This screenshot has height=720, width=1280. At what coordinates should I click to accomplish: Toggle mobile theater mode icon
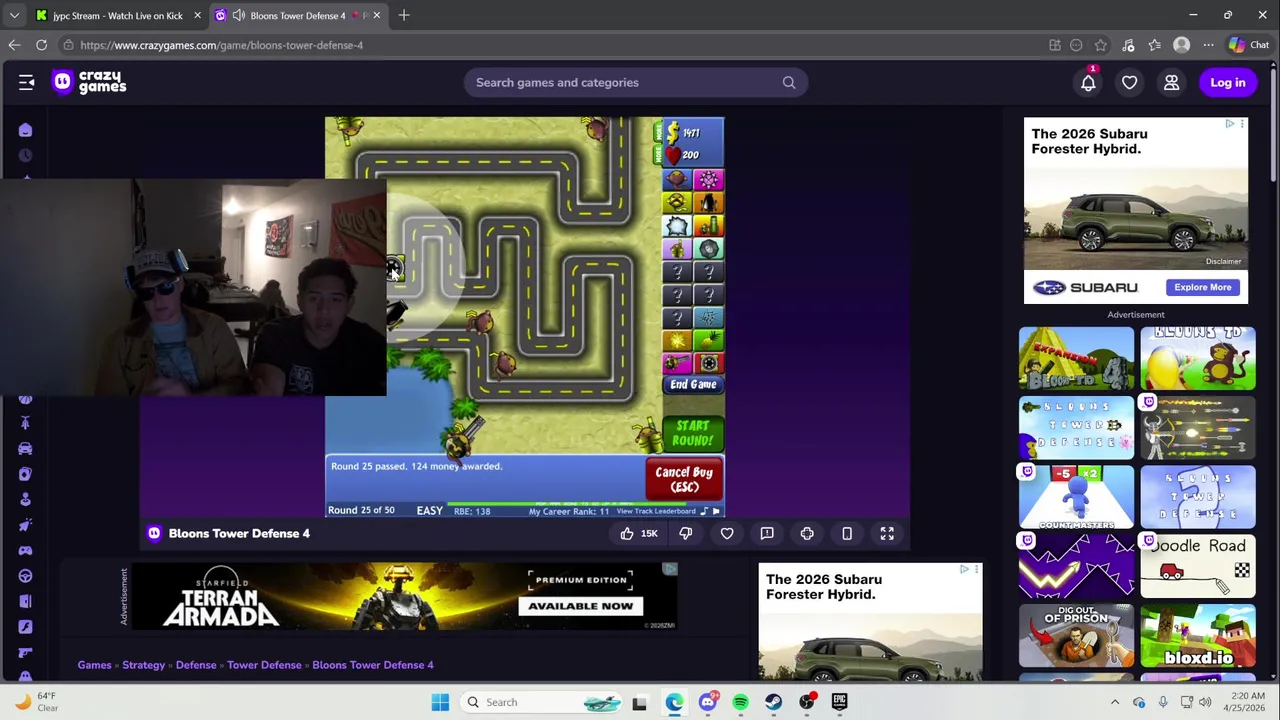pyautogui.click(x=847, y=534)
